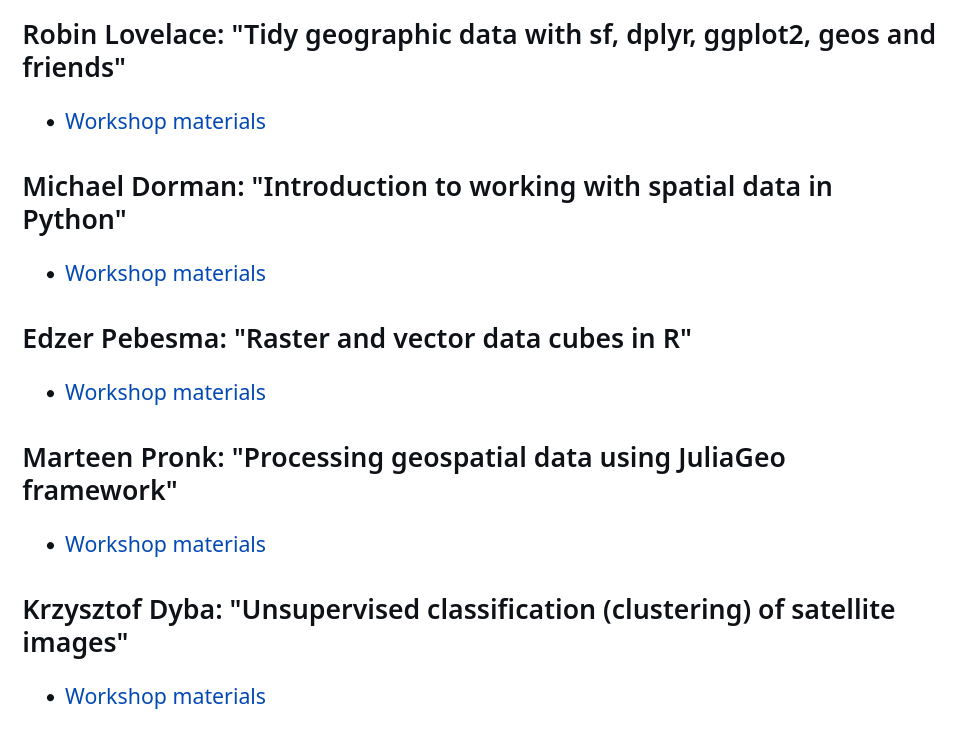Click the word friends in the first heading
The image size is (956, 733).
coord(68,68)
